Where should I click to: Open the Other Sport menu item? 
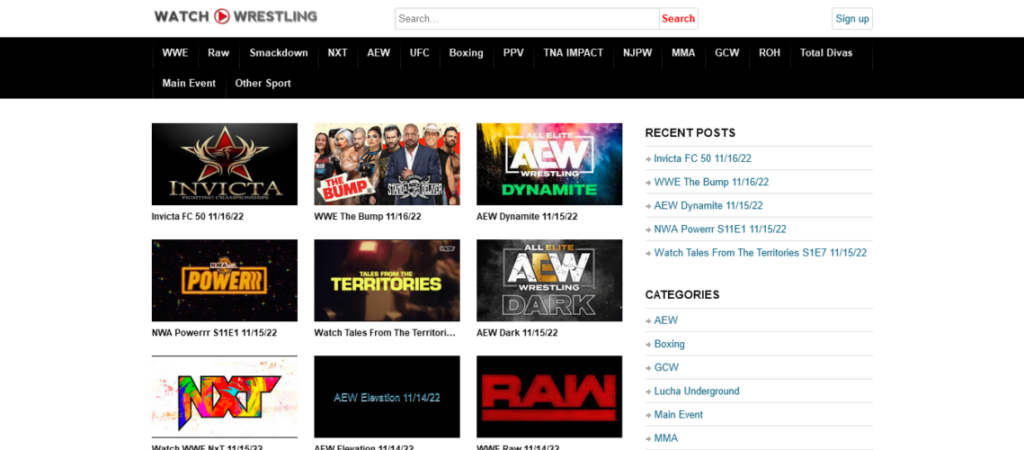263,84
